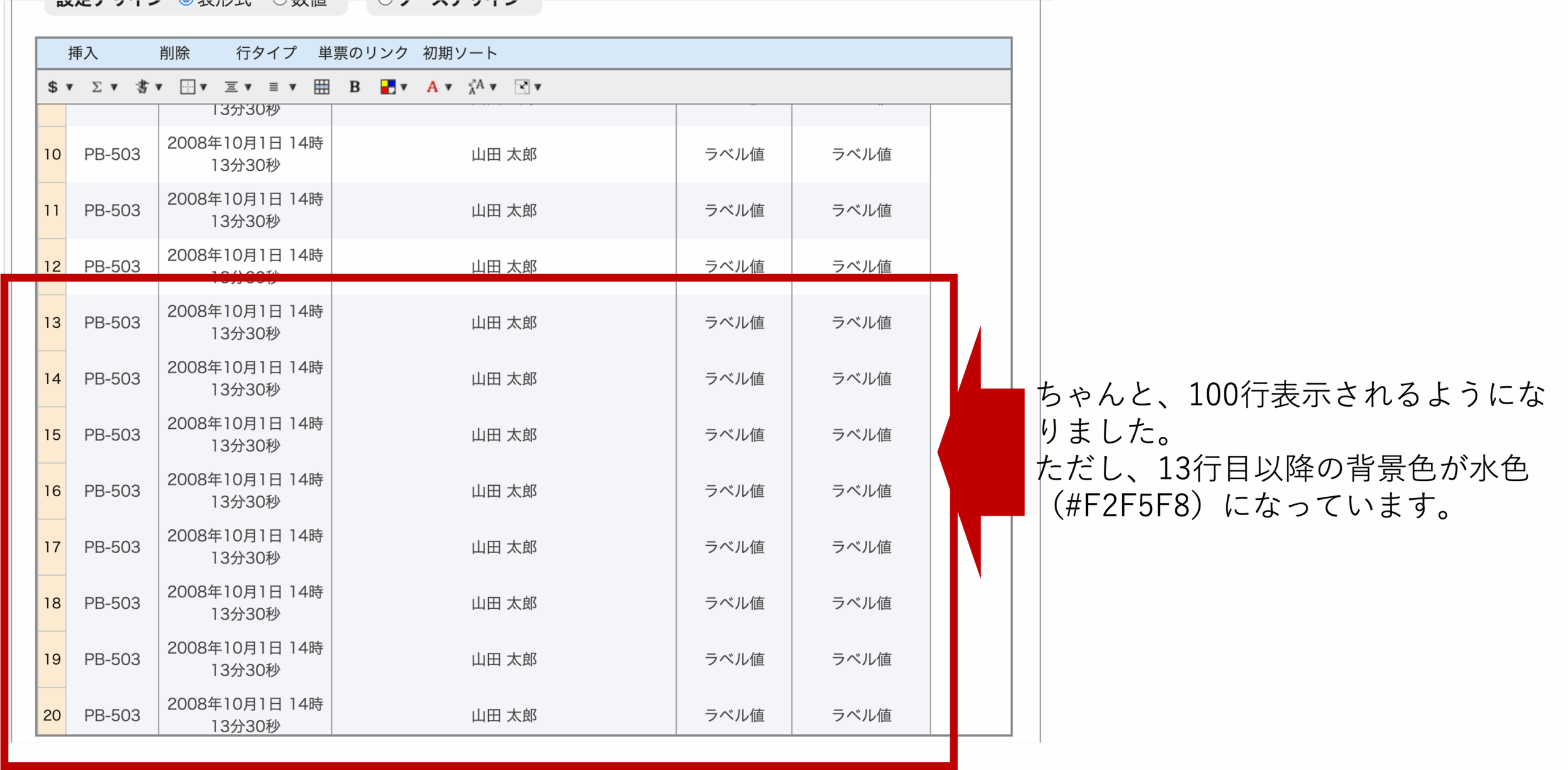Image resolution: width=1568 pixels, height=770 pixels.
Task: Click the PB-503 cell in row 17
Action: (112, 547)
